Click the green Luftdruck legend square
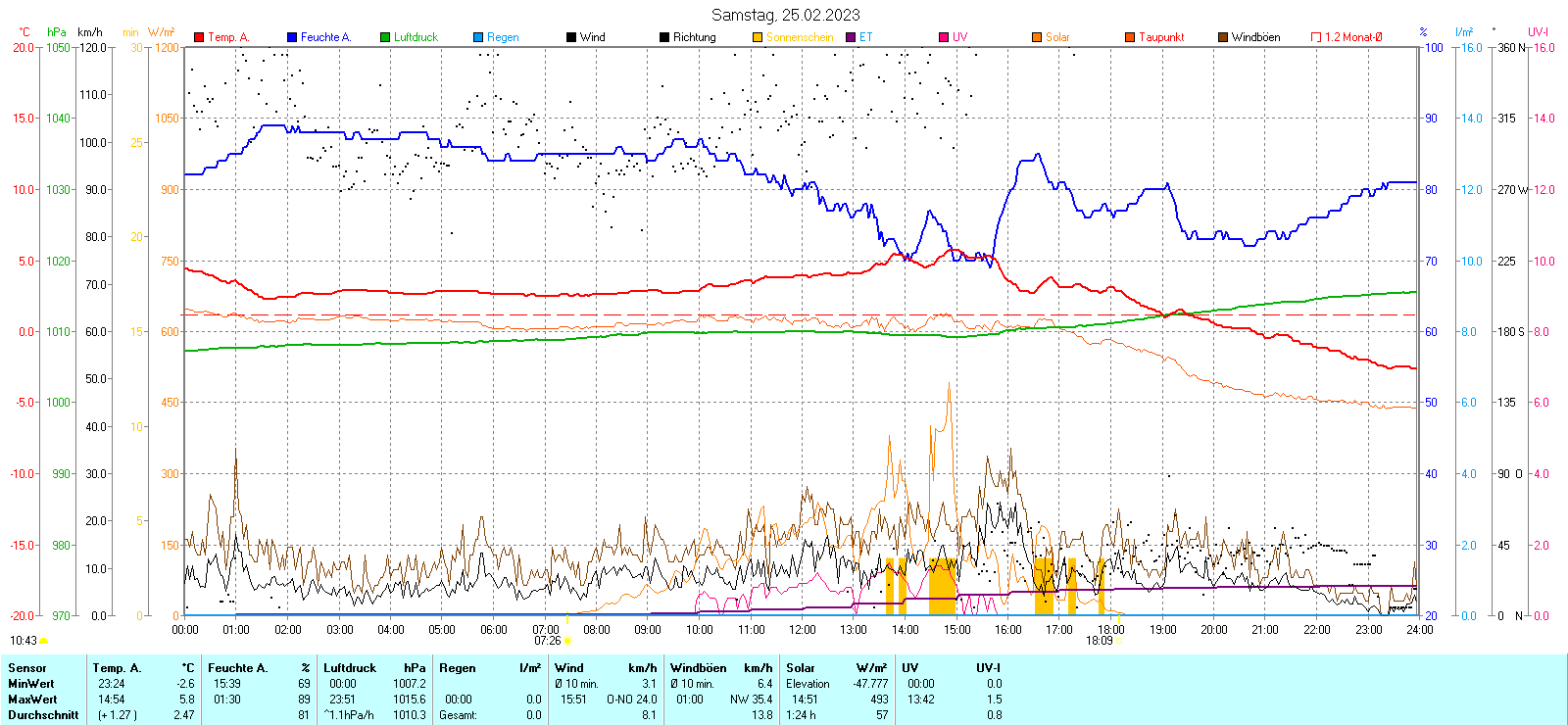Viewport: 1568px width, 725px height. click(385, 37)
